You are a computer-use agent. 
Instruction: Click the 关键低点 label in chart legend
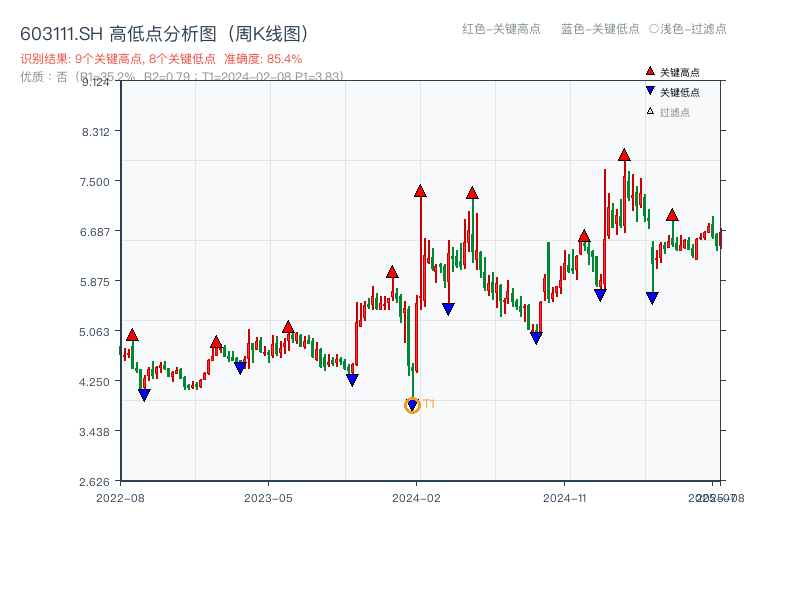click(680, 92)
